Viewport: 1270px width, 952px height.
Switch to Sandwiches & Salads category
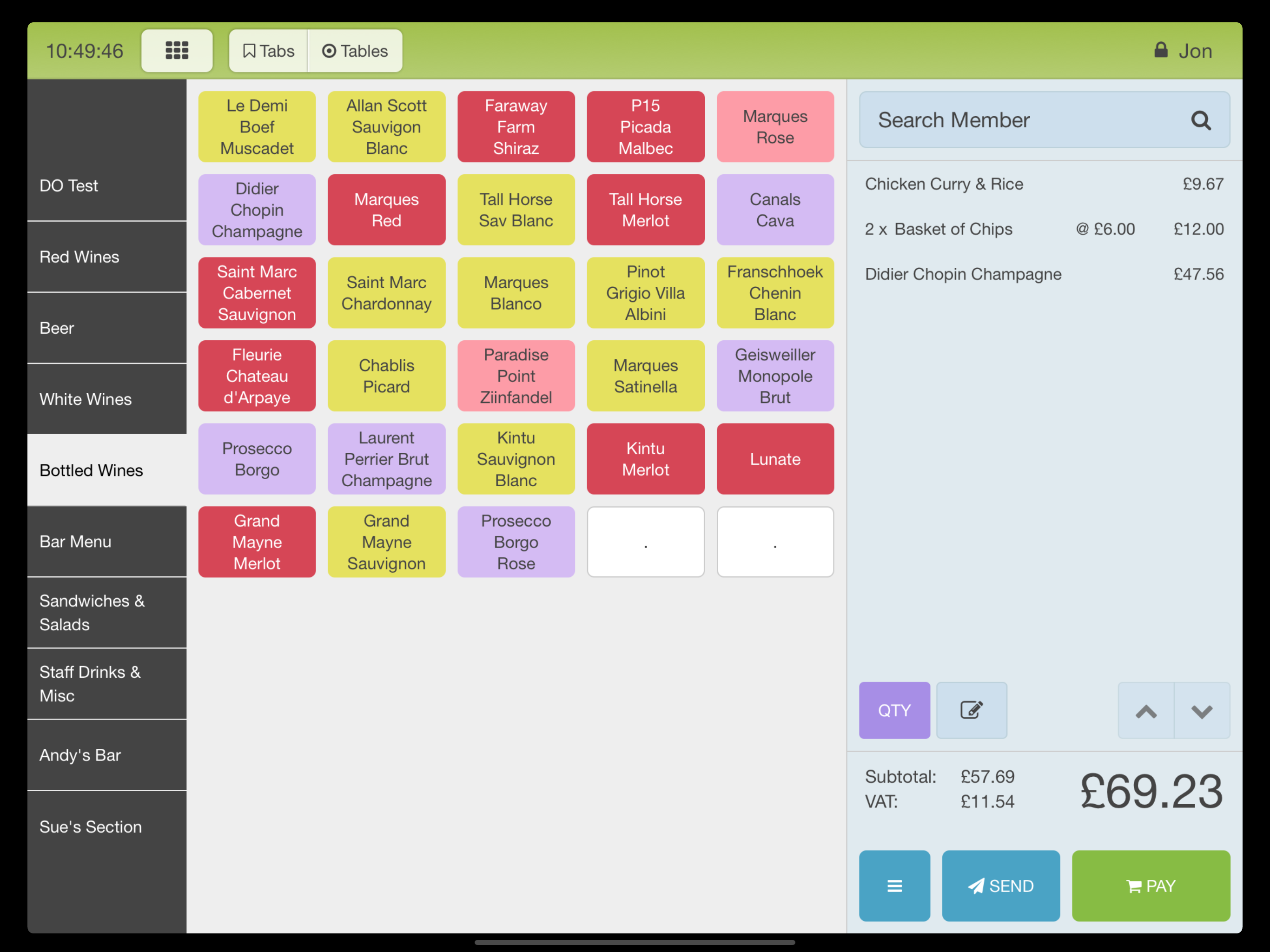(x=107, y=613)
